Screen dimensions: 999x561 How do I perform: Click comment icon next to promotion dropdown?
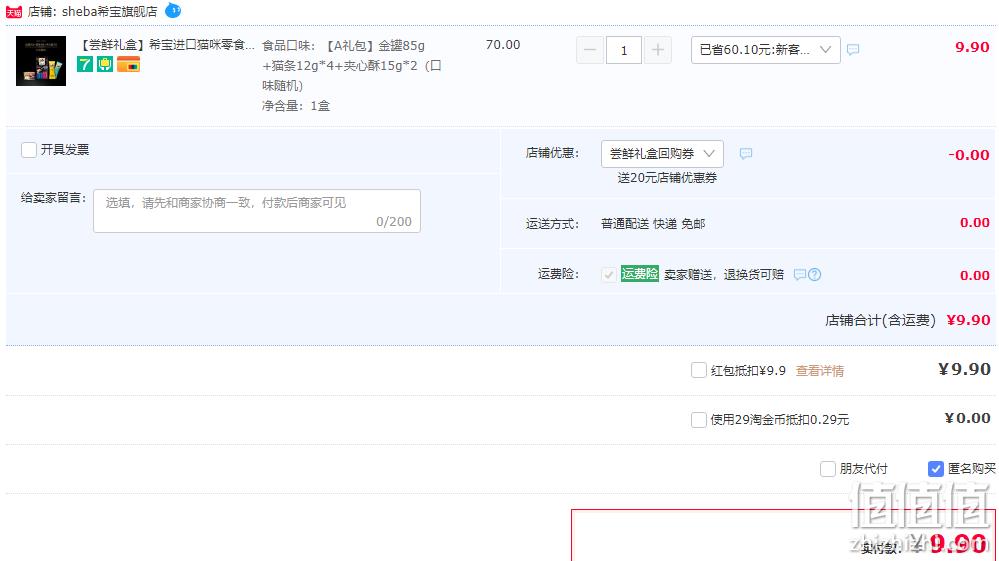tap(853, 50)
